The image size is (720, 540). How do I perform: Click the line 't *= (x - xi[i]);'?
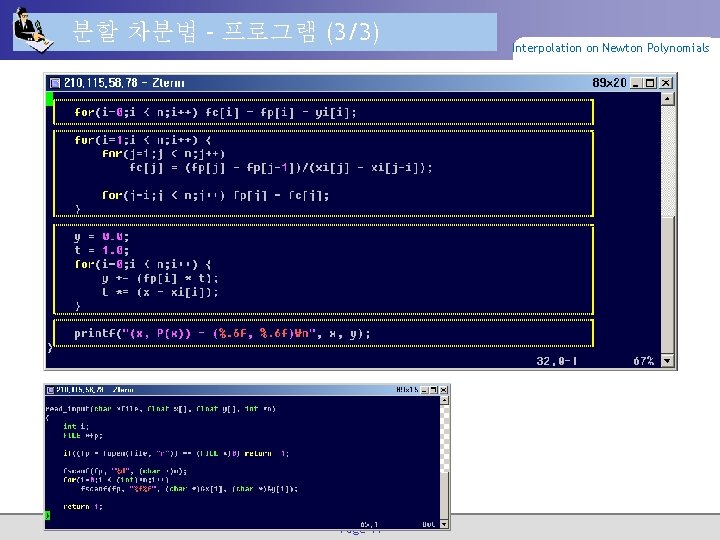[x=160, y=292]
